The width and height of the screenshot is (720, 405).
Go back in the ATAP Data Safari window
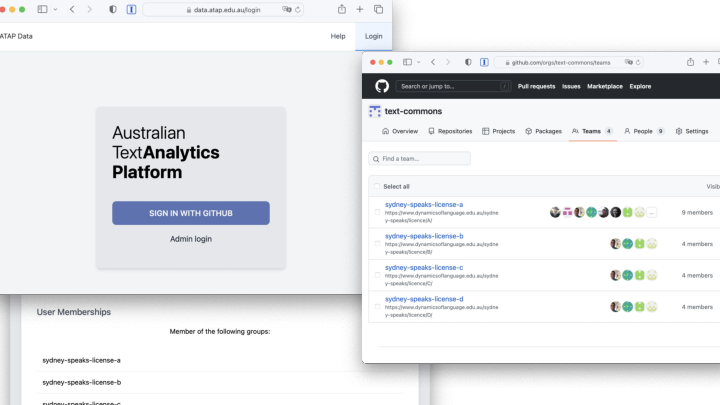point(72,9)
